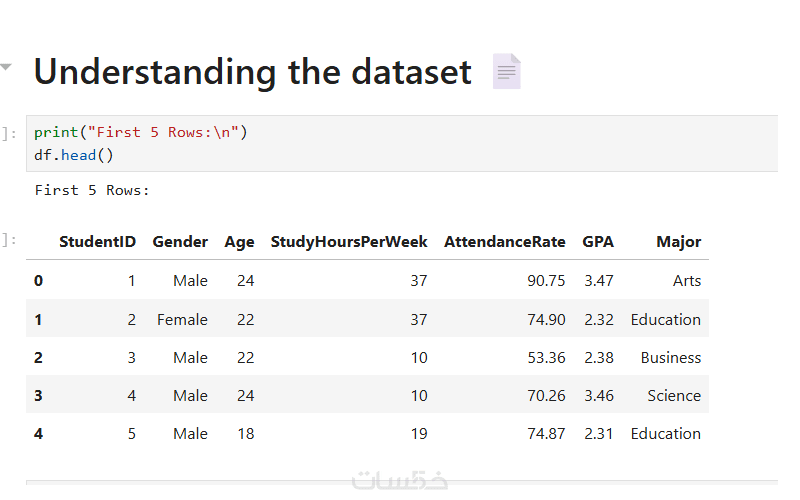Select the Gender column header
This screenshot has height=500, width=800.
click(x=180, y=241)
